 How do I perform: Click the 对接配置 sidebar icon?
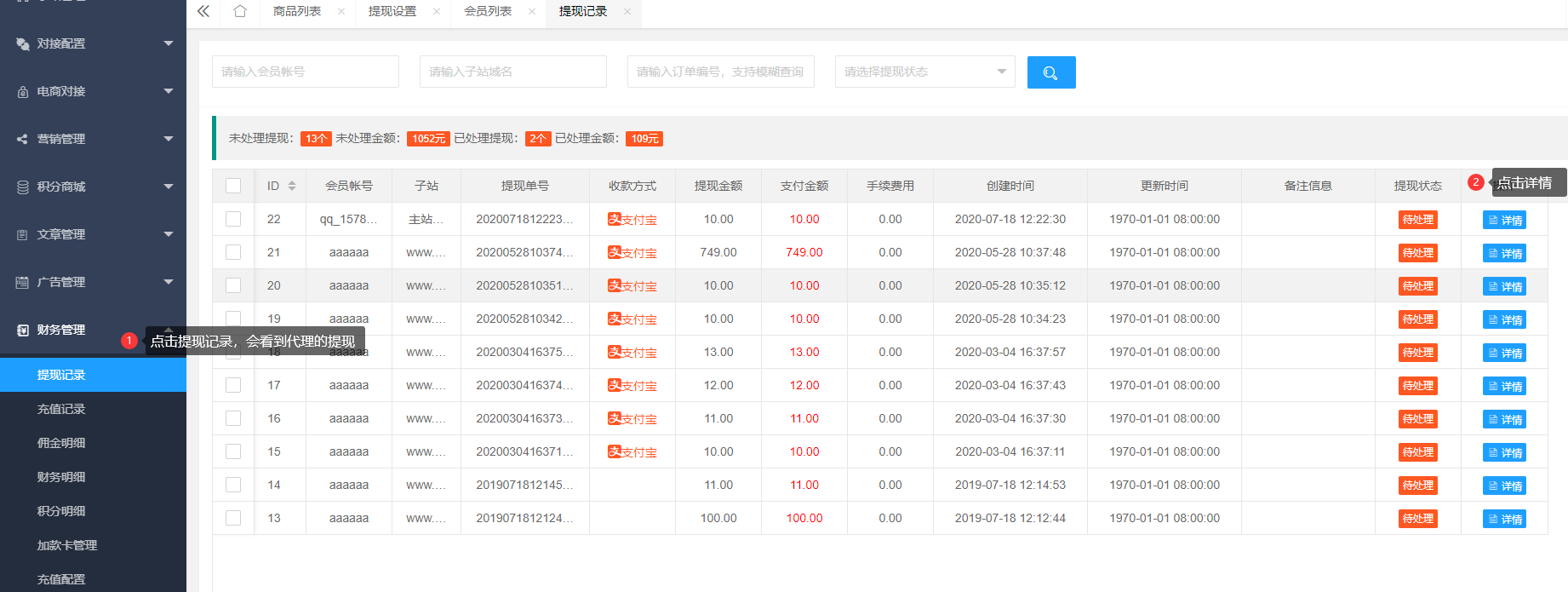[x=23, y=43]
